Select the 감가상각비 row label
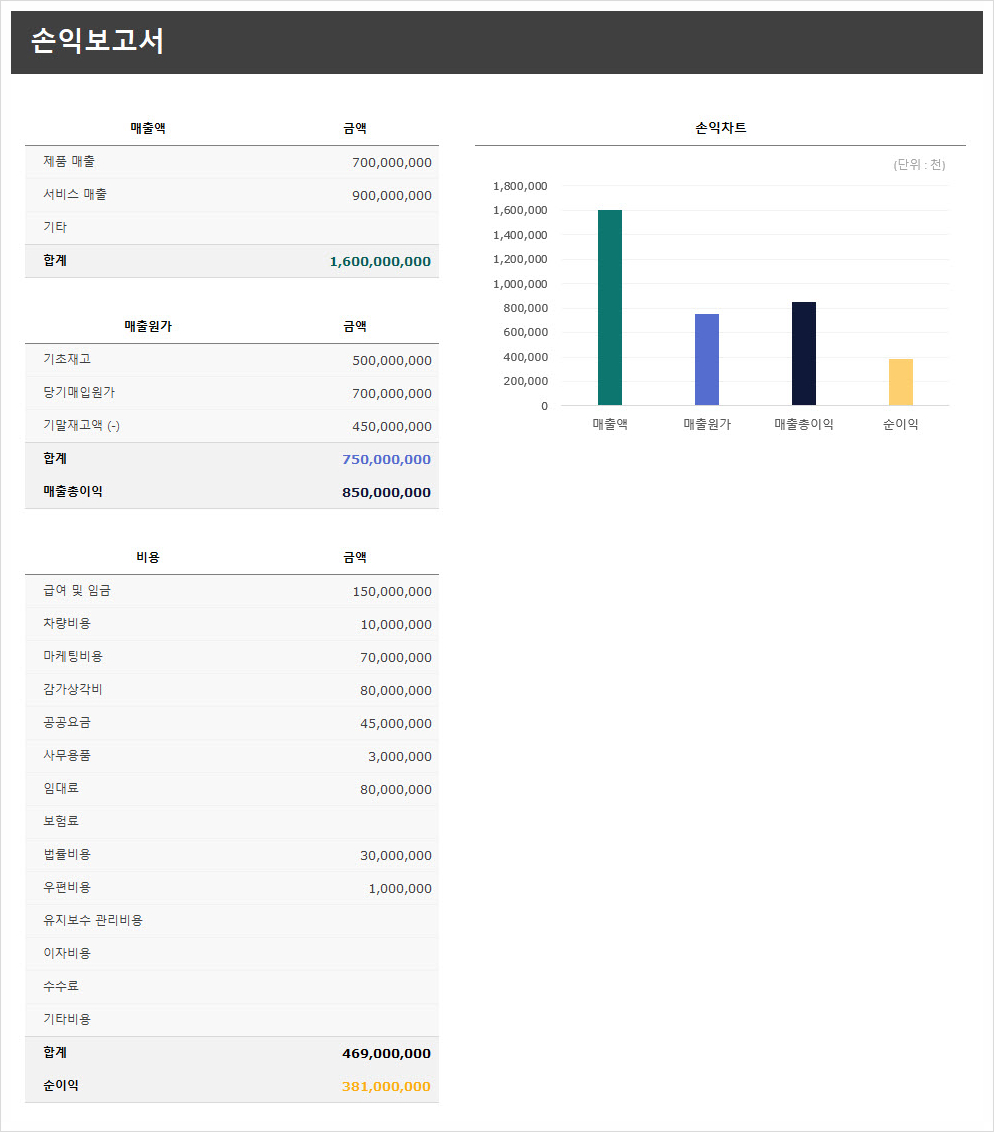 72,689
